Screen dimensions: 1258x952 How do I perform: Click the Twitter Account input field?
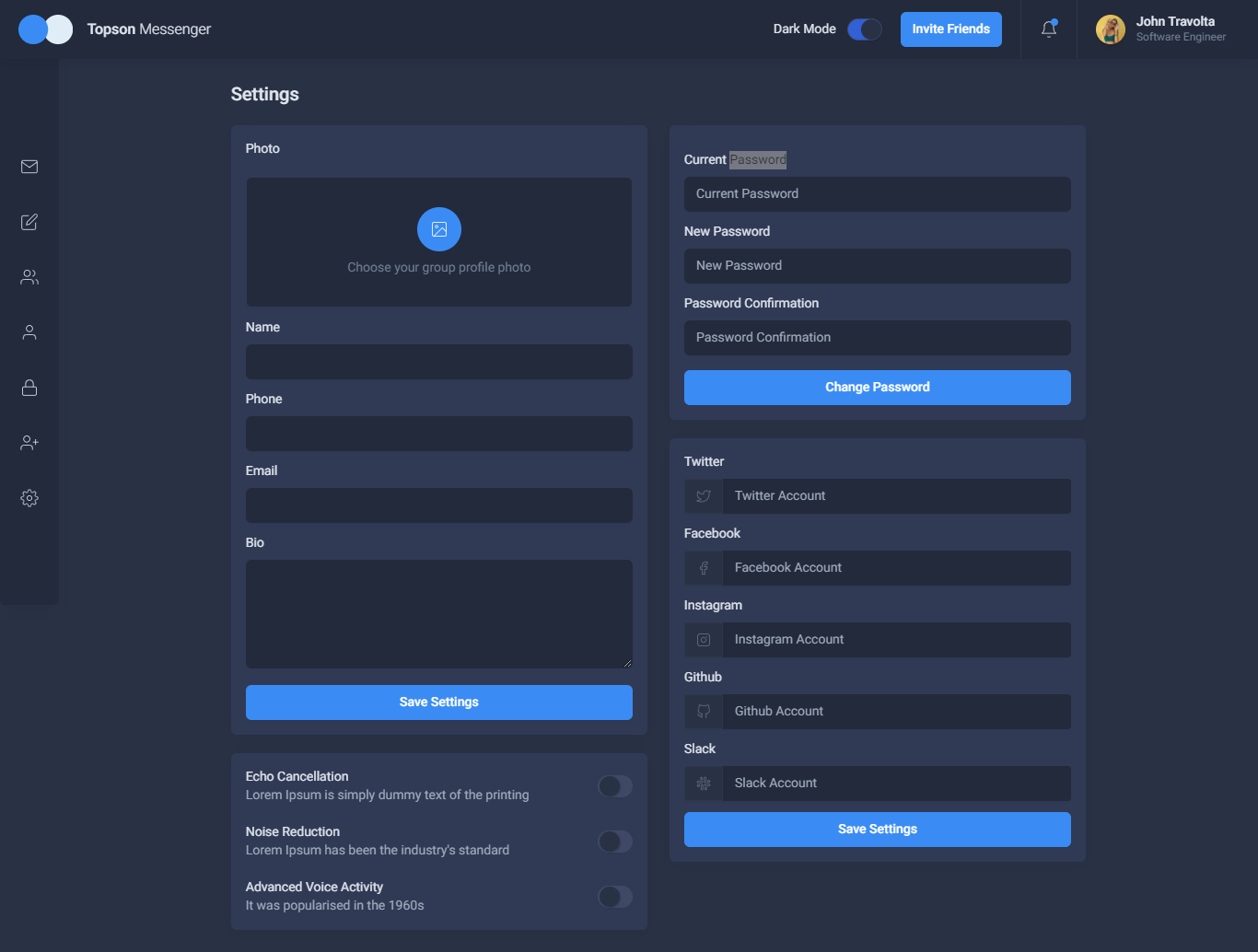[x=895, y=496]
